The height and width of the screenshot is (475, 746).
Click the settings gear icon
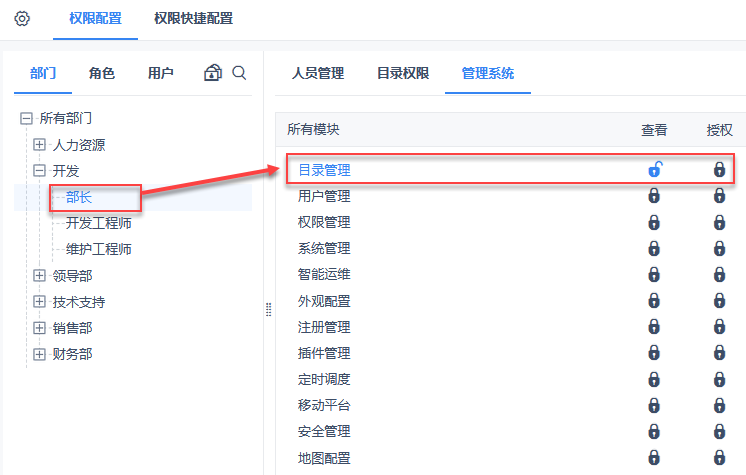click(x=22, y=19)
